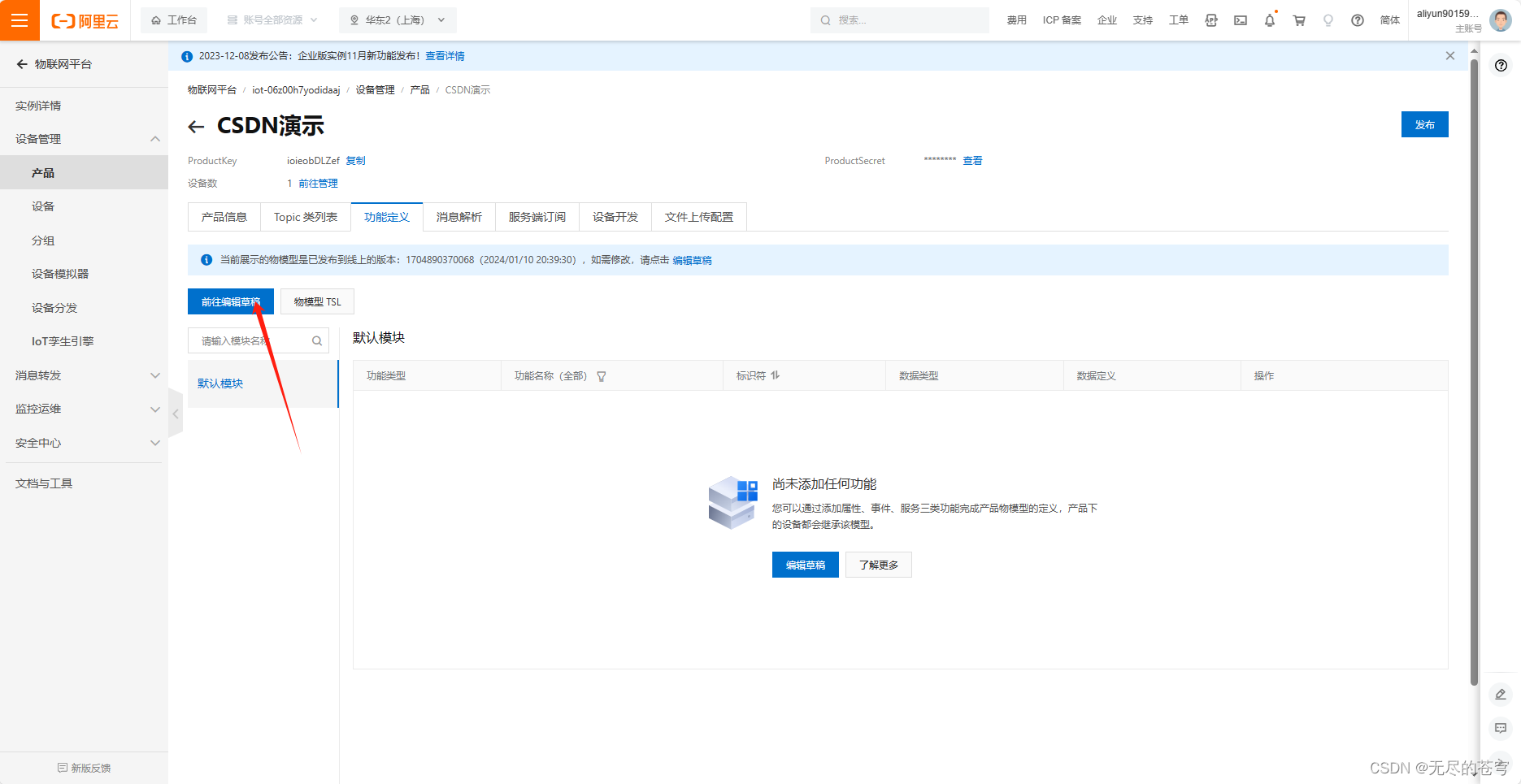
Task: Switch to the 文件上传配置 tab
Action: (699, 217)
